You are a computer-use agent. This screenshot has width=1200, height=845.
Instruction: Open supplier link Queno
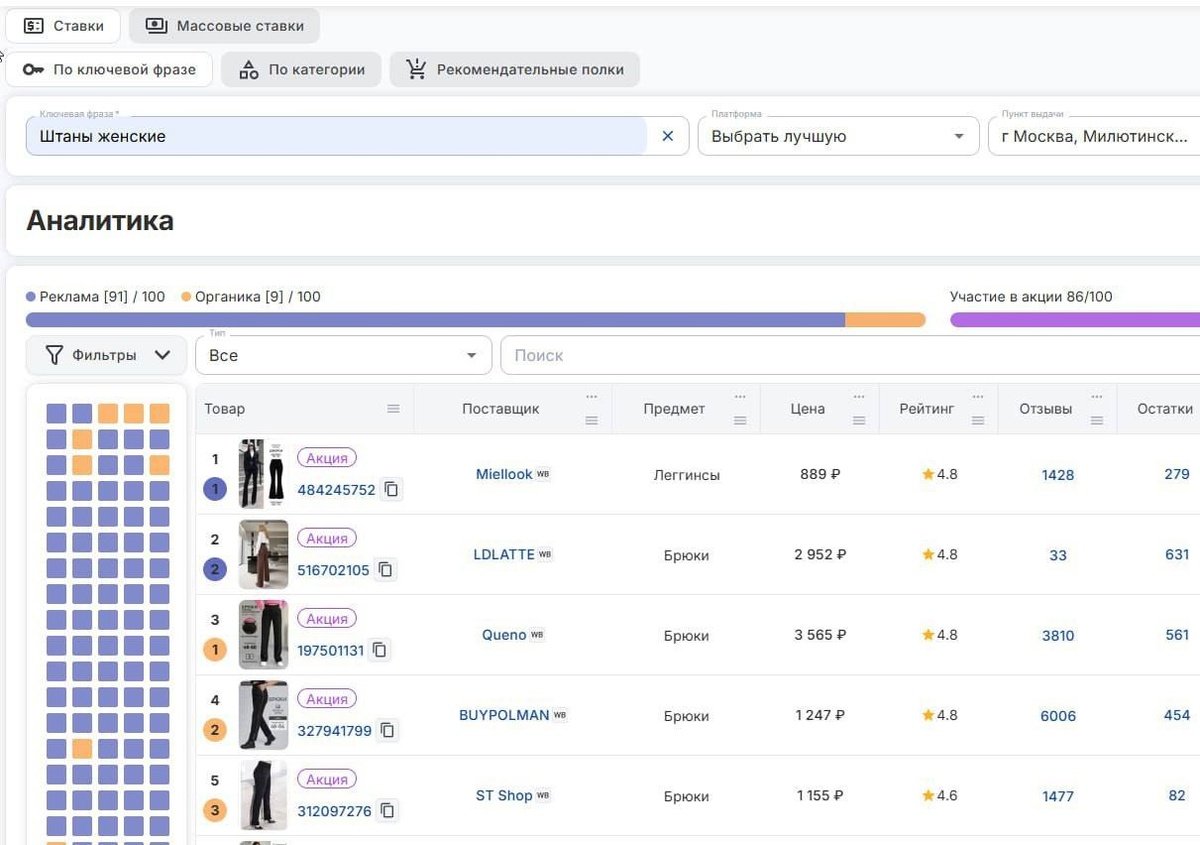click(504, 635)
